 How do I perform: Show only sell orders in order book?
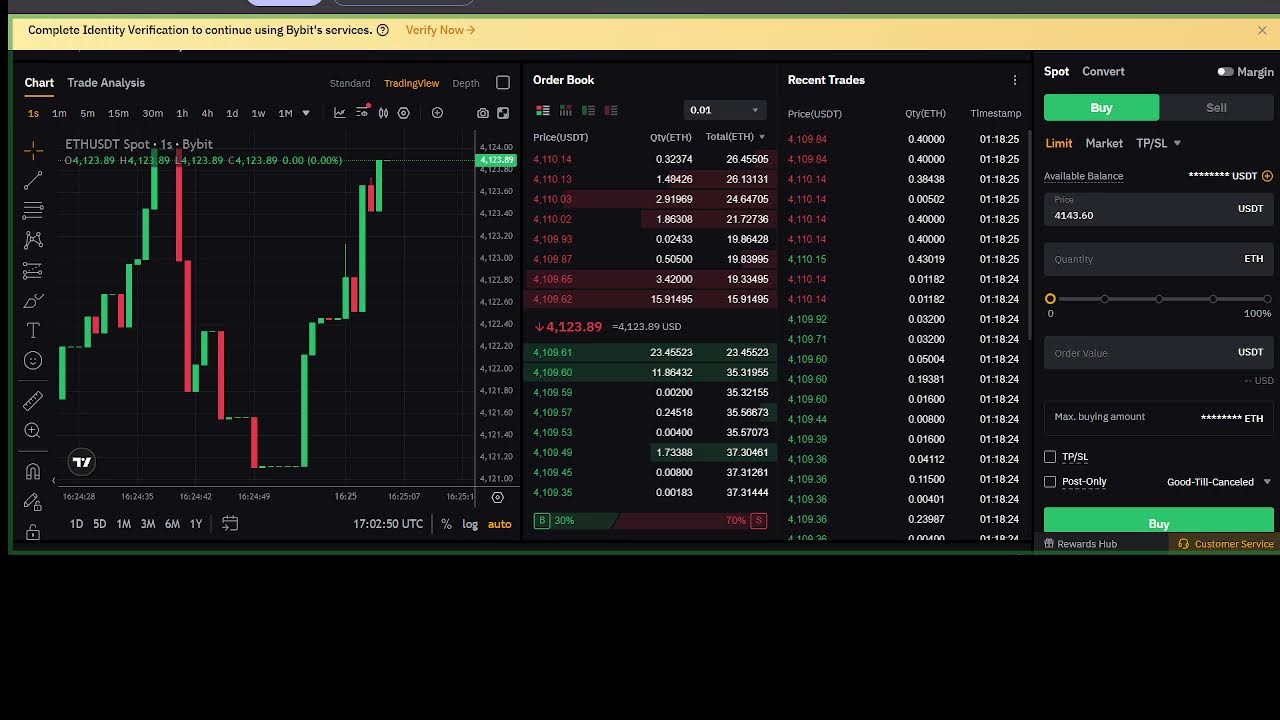[611, 110]
